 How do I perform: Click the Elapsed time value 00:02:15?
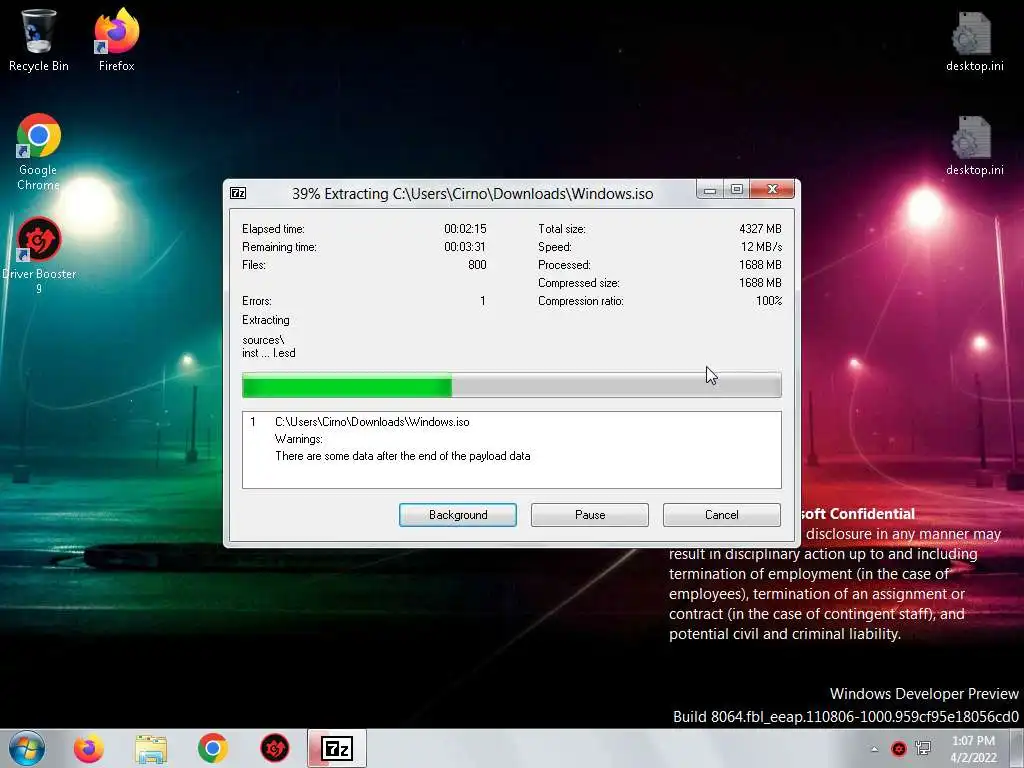(465, 229)
